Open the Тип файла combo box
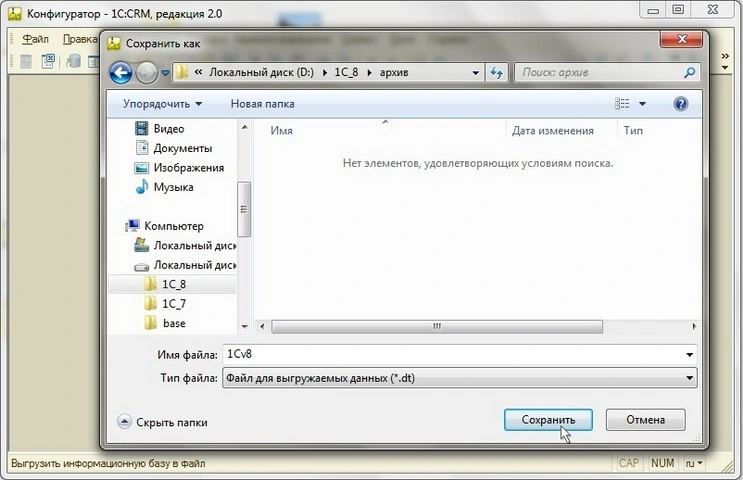743x480 pixels. [460, 378]
